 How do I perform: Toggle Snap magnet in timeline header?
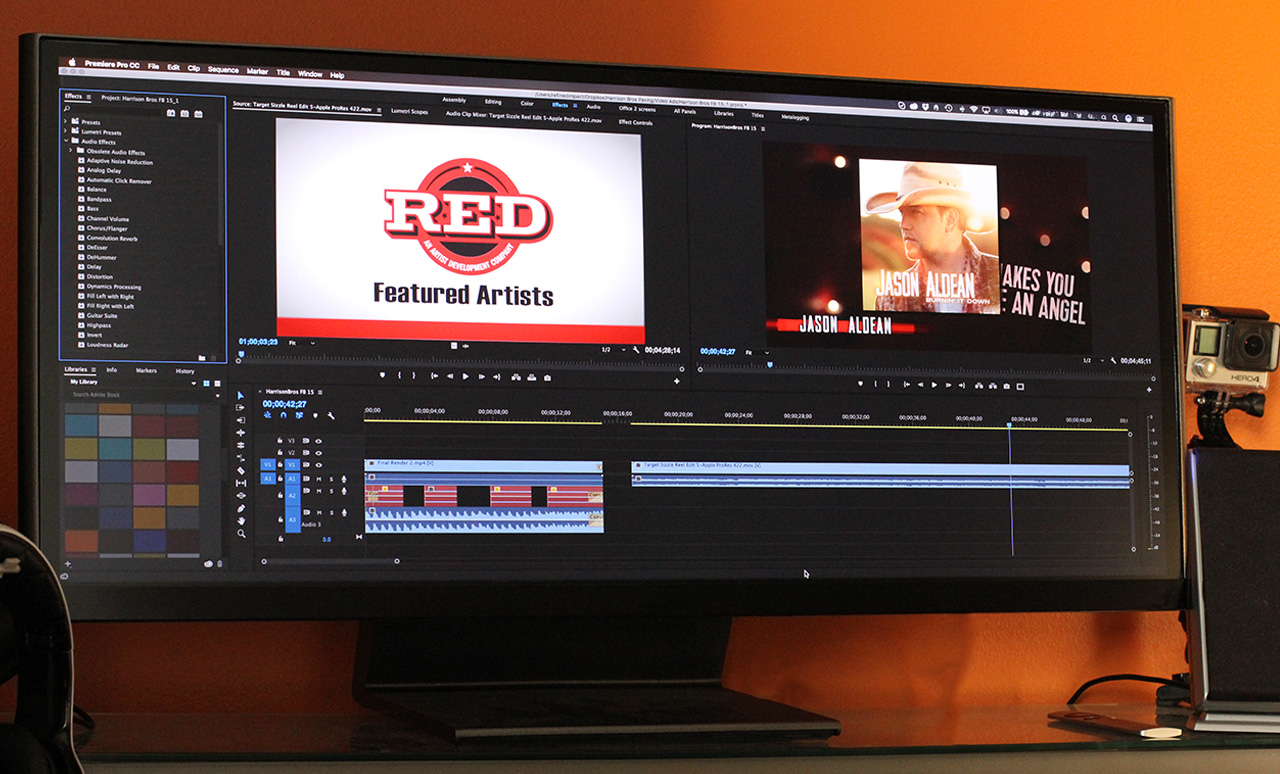(283, 415)
